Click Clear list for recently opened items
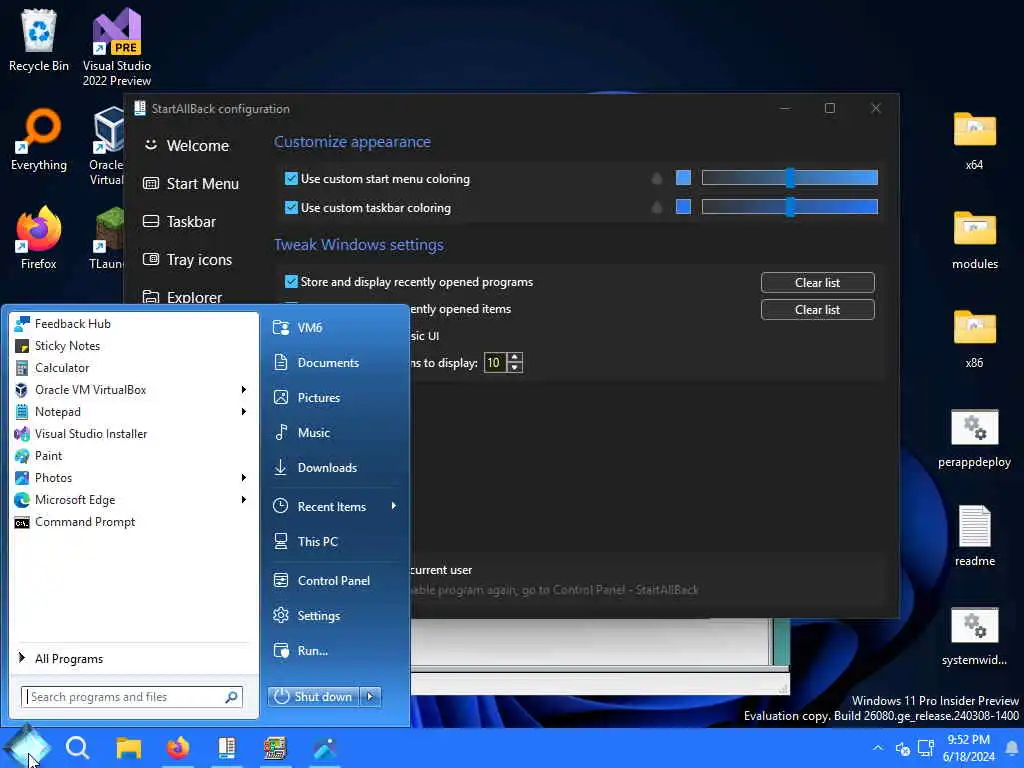 tap(818, 310)
